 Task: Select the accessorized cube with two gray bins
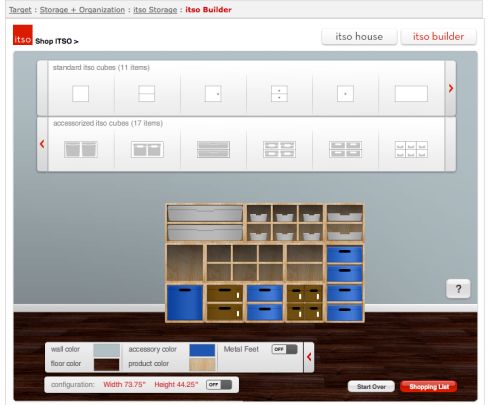click(81, 149)
